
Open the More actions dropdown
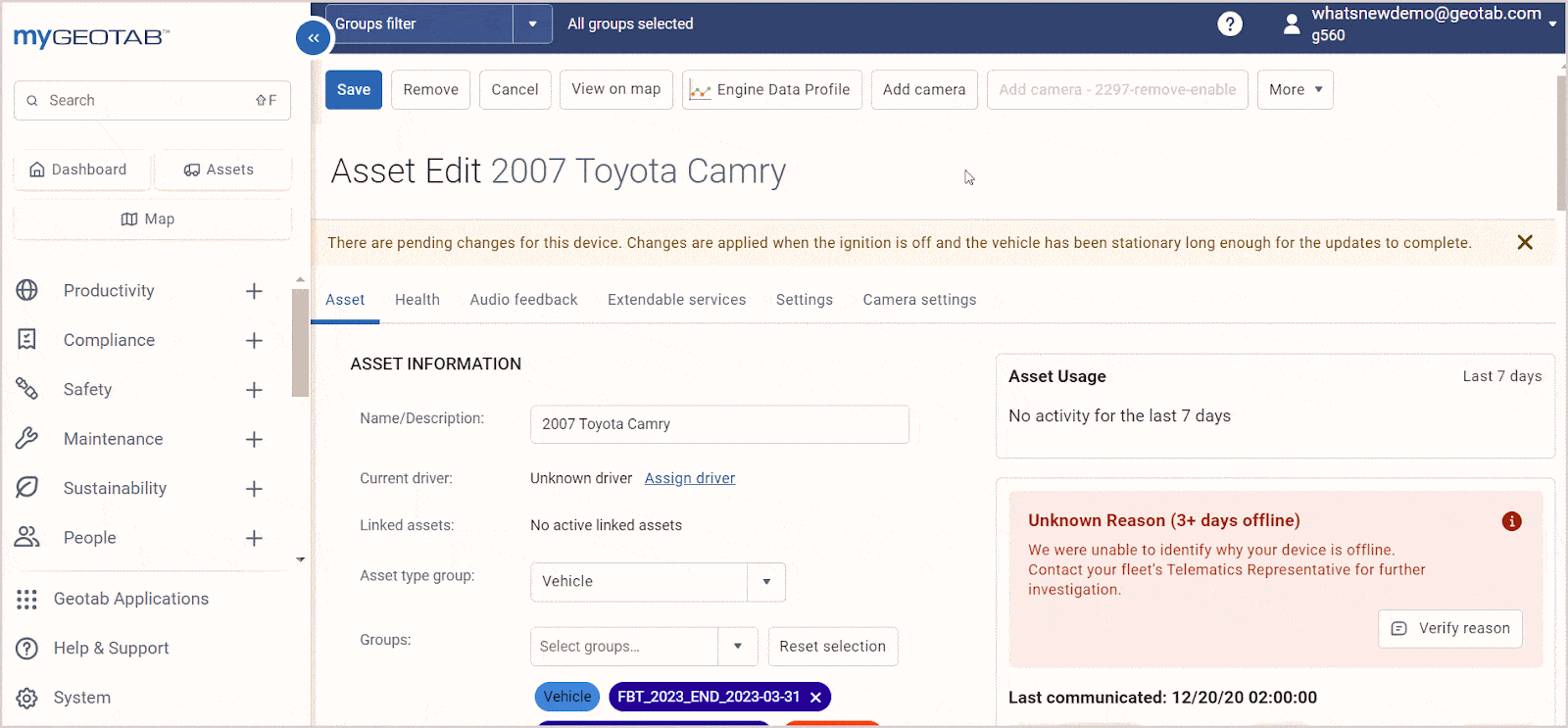(1296, 89)
